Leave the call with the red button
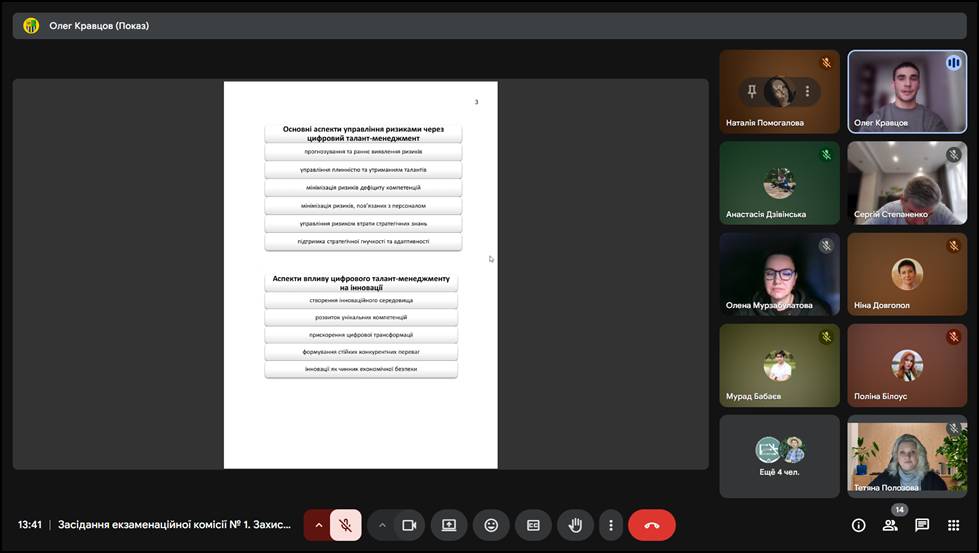This screenshot has width=979, height=553. [x=652, y=525]
